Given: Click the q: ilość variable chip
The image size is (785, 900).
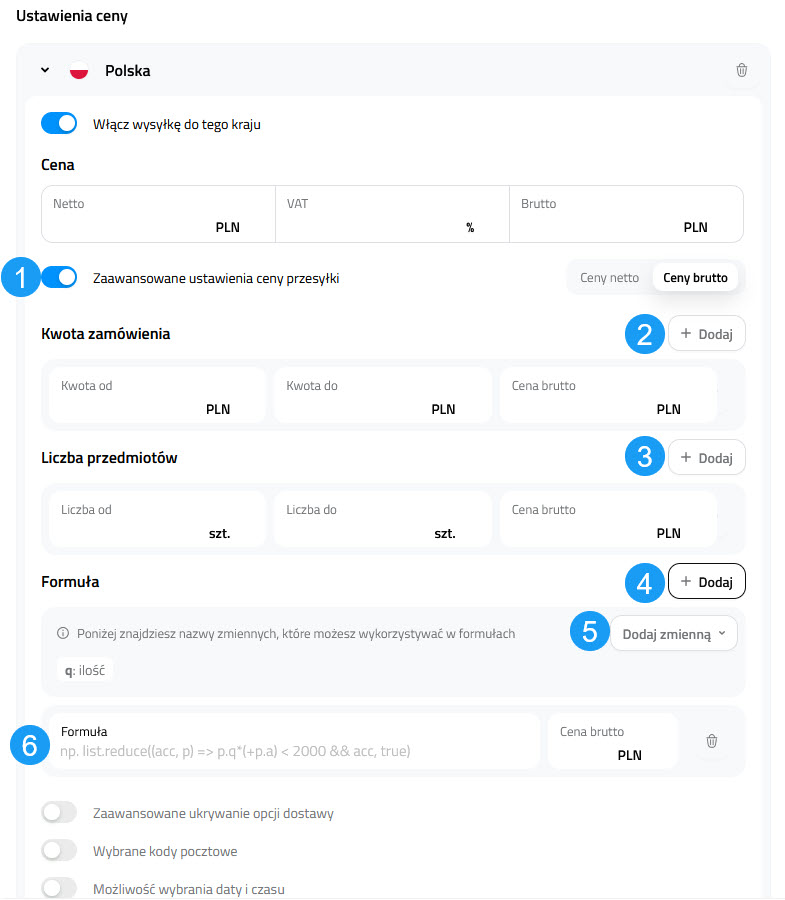Looking at the screenshot, I should tap(85, 671).
